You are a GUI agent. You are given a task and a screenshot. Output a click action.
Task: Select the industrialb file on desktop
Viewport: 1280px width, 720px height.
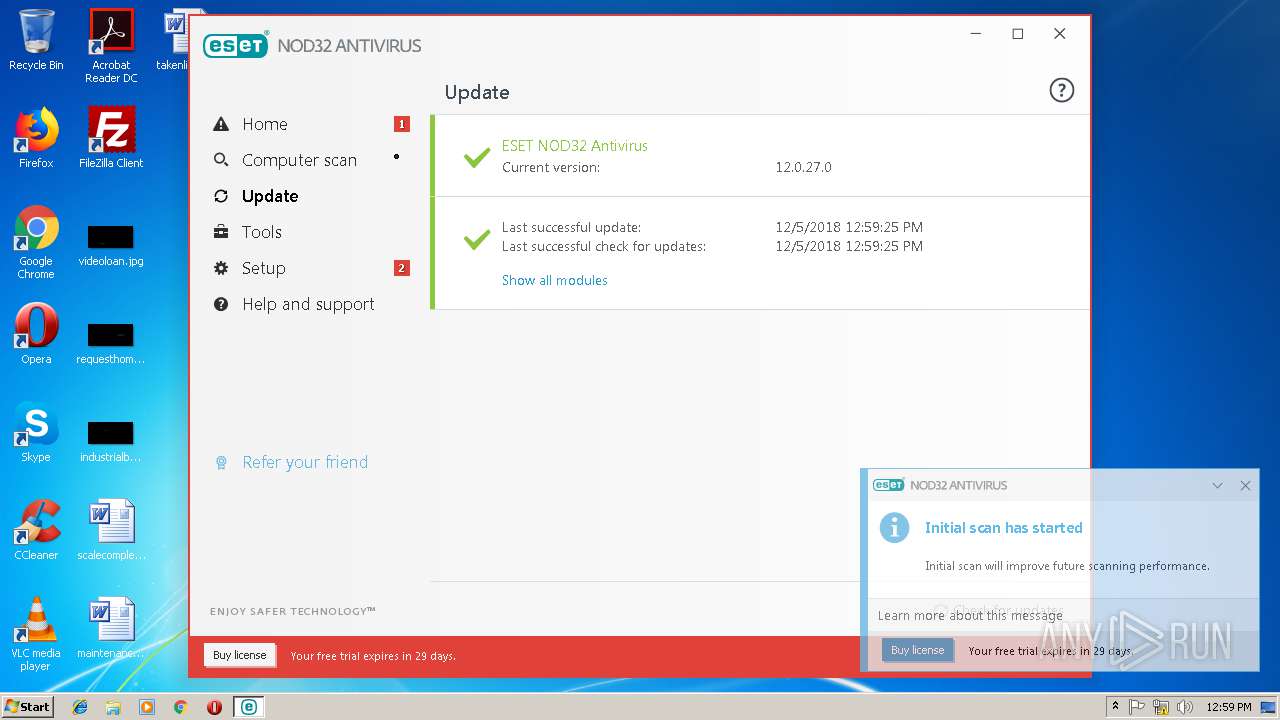click(x=111, y=442)
